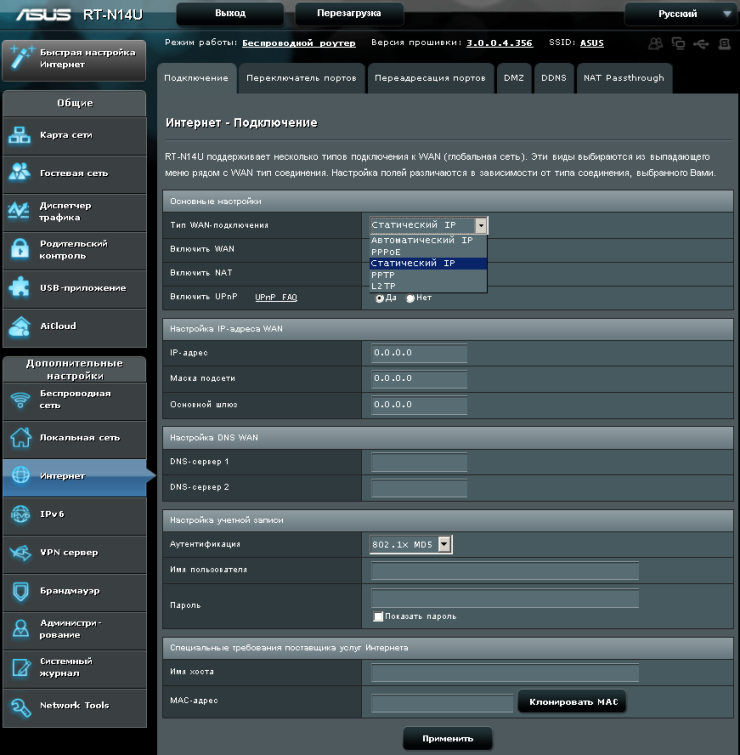Screen dimensions: 740x755
Task: Choose PPPoE from WAN type list
Action: [x=428, y=252]
